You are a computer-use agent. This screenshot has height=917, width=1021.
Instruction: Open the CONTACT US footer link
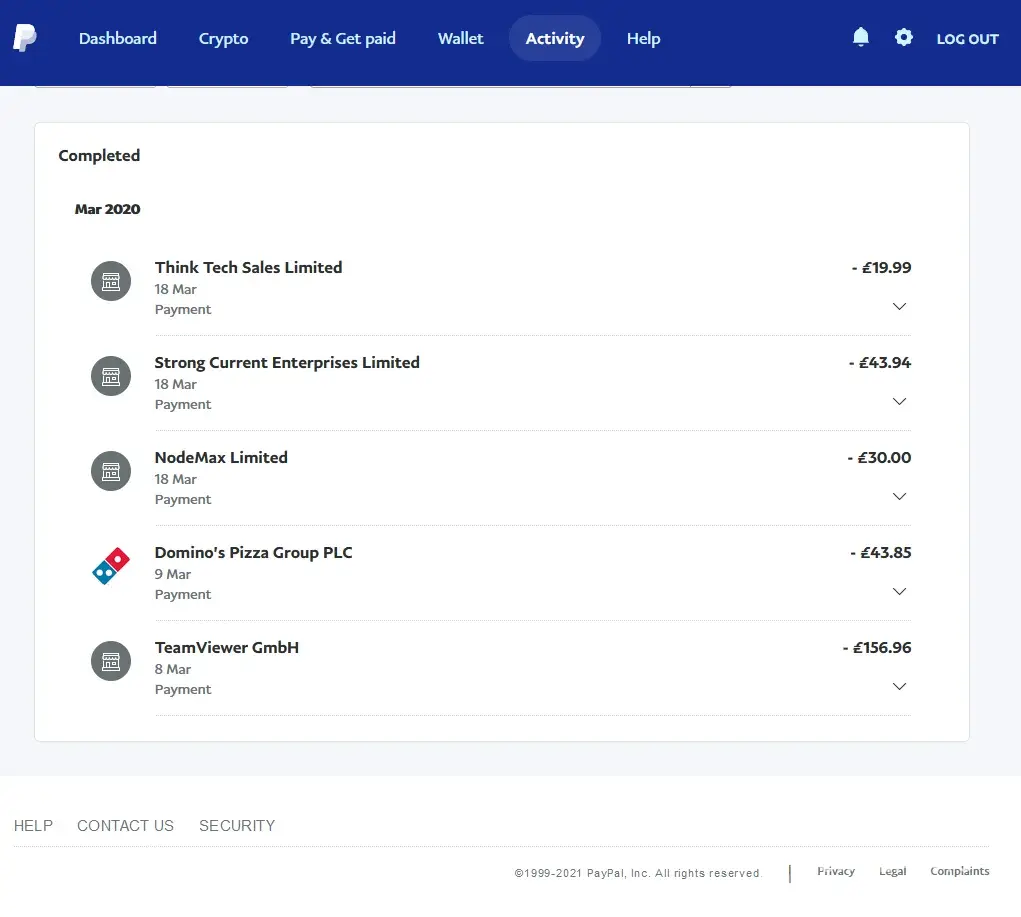125,826
